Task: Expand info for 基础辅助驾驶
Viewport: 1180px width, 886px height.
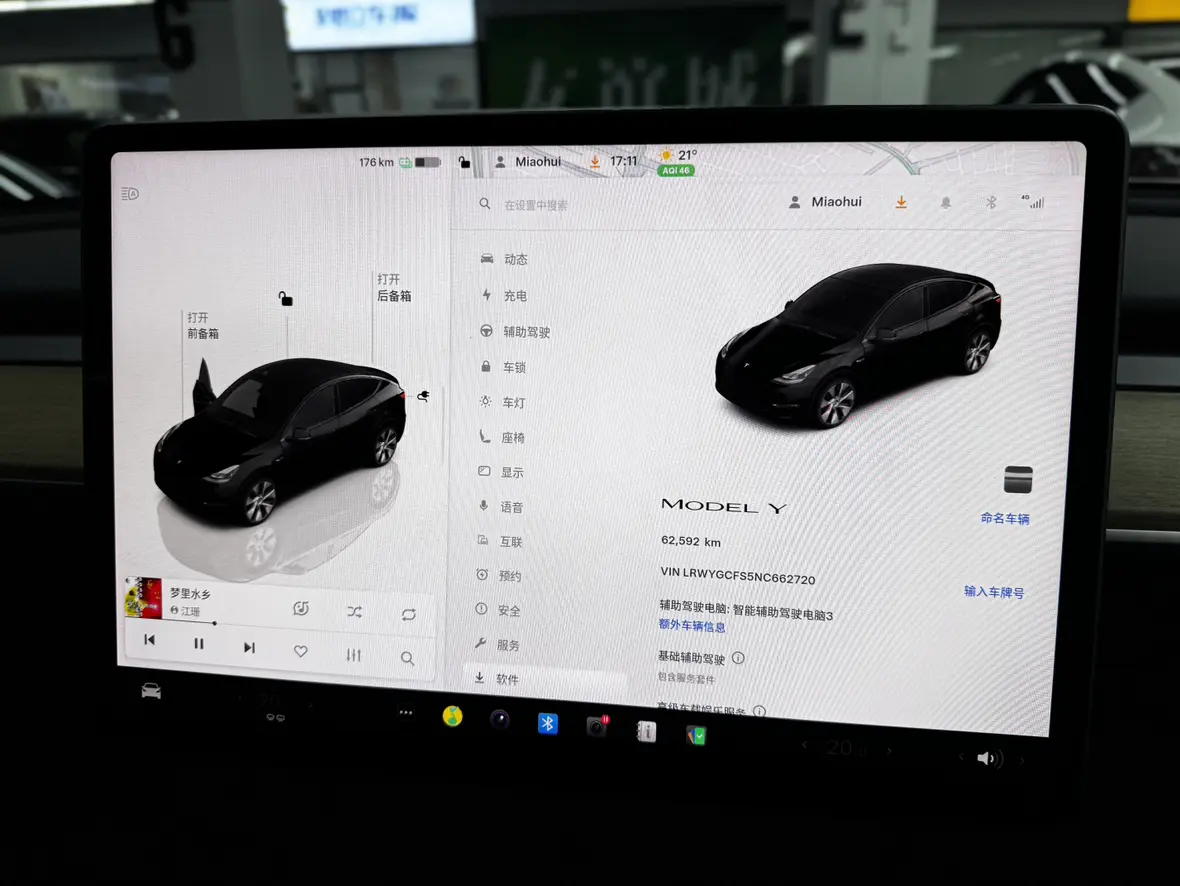Action: [x=738, y=658]
